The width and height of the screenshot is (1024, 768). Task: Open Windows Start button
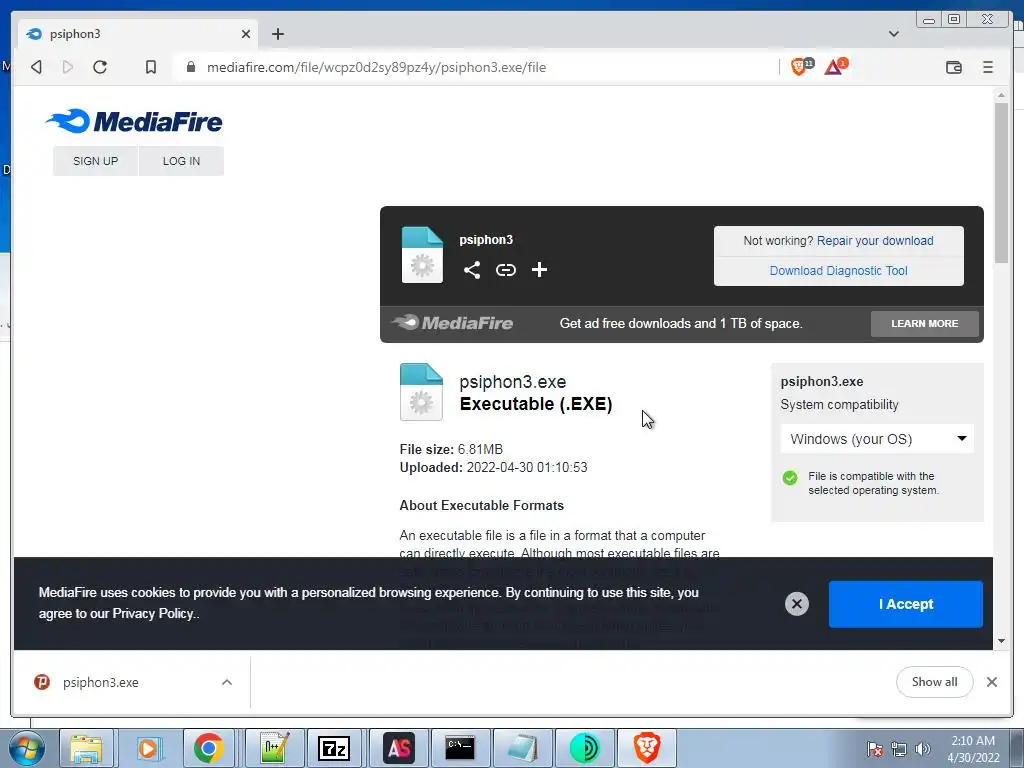point(27,748)
